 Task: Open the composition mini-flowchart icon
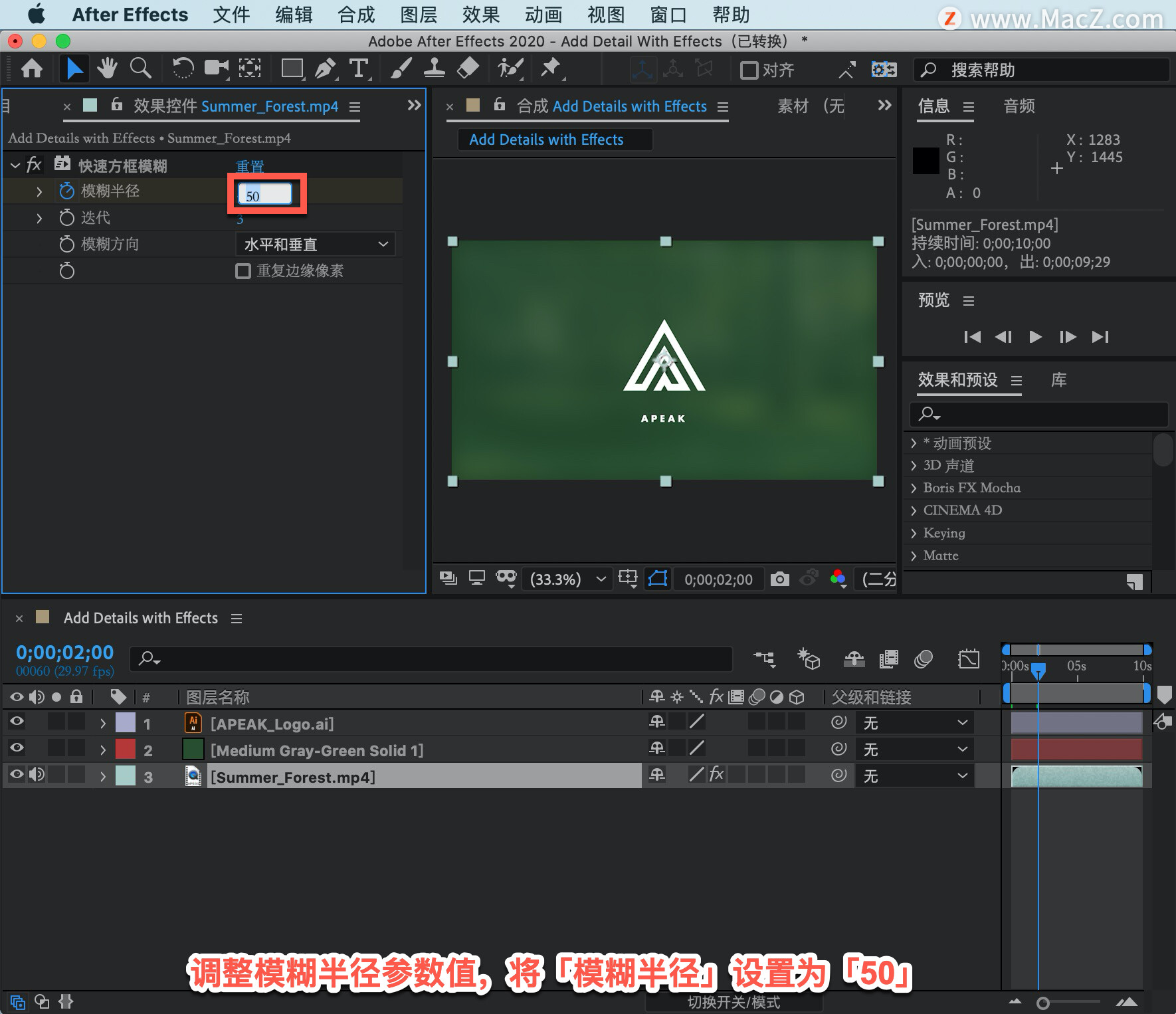[765, 659]
